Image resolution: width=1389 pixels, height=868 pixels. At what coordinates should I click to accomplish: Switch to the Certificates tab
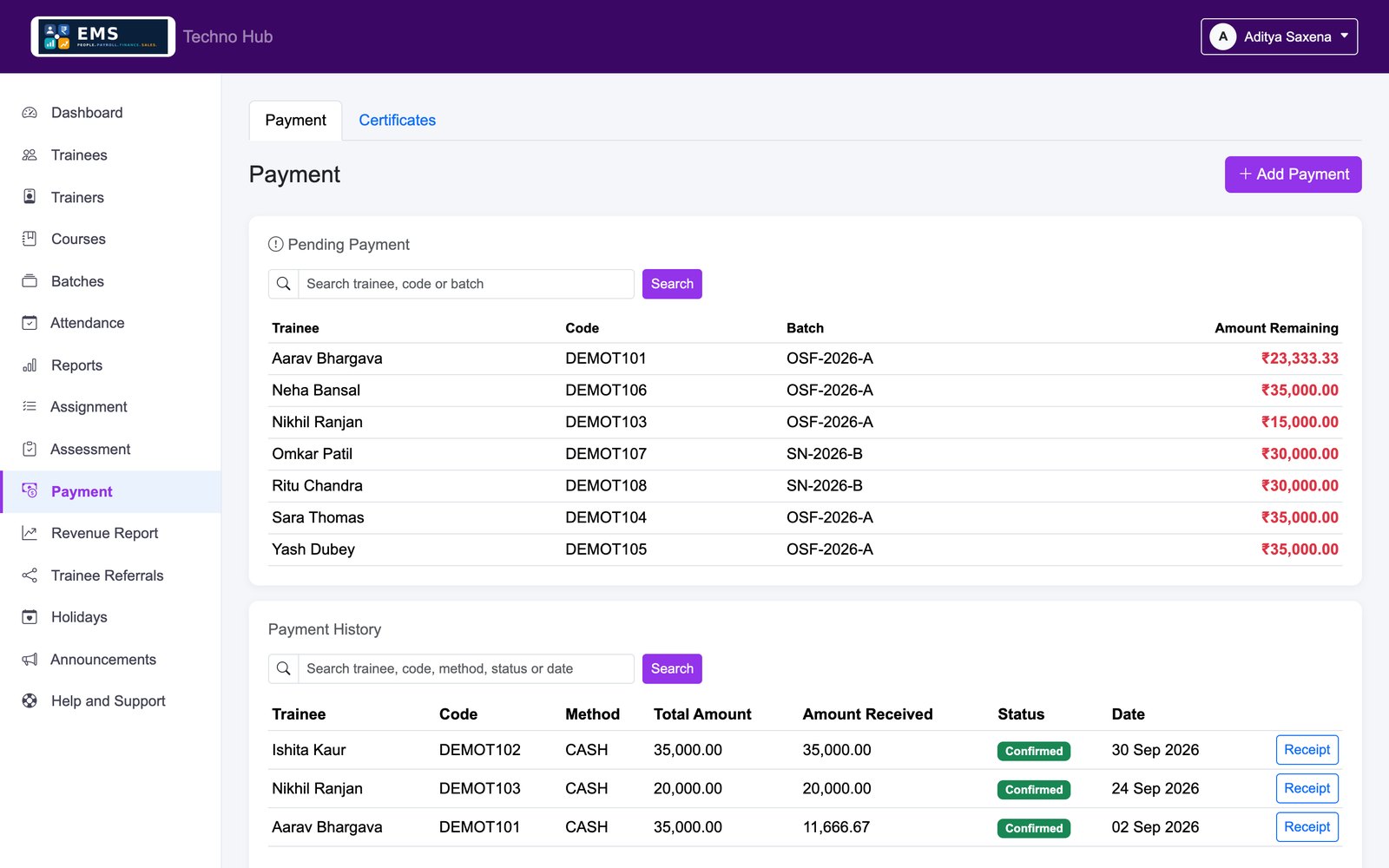(397, 121)
